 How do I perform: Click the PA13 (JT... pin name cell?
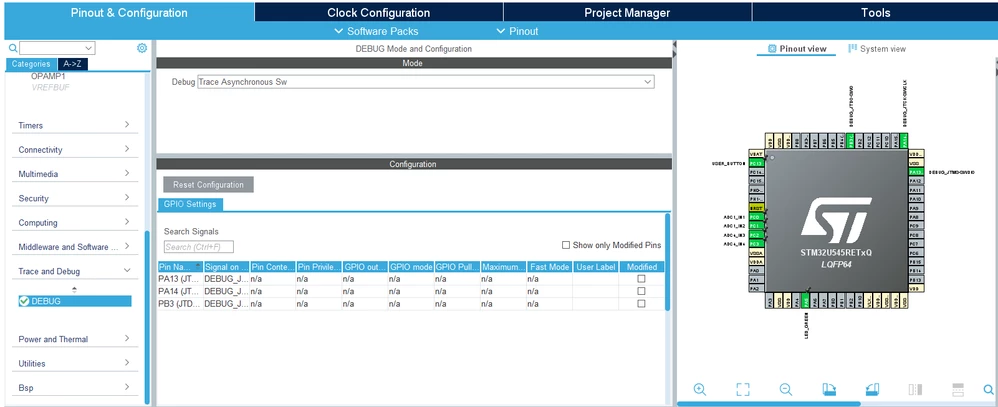click(180, 279)
